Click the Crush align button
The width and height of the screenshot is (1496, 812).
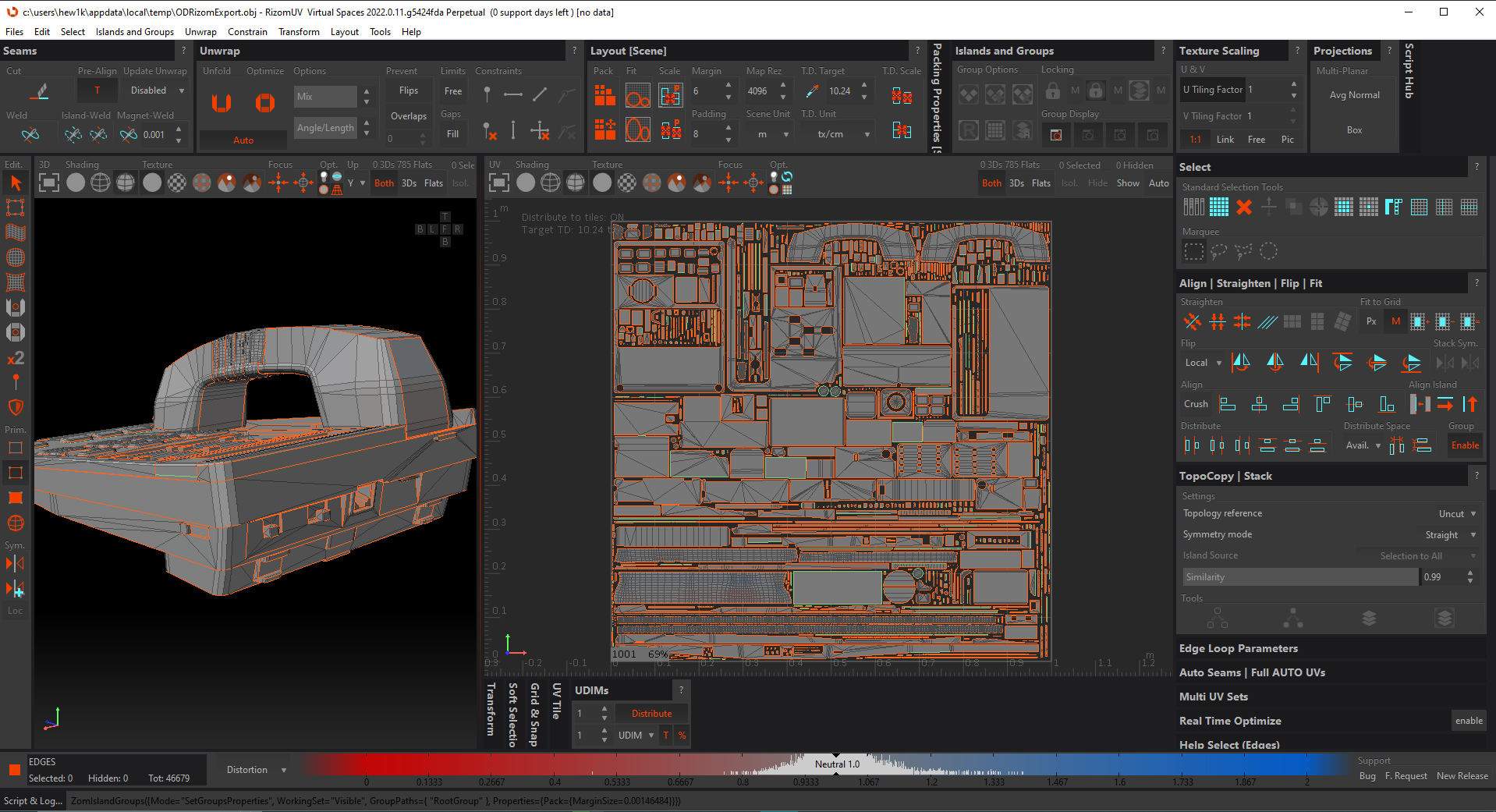coord(1195,404)
